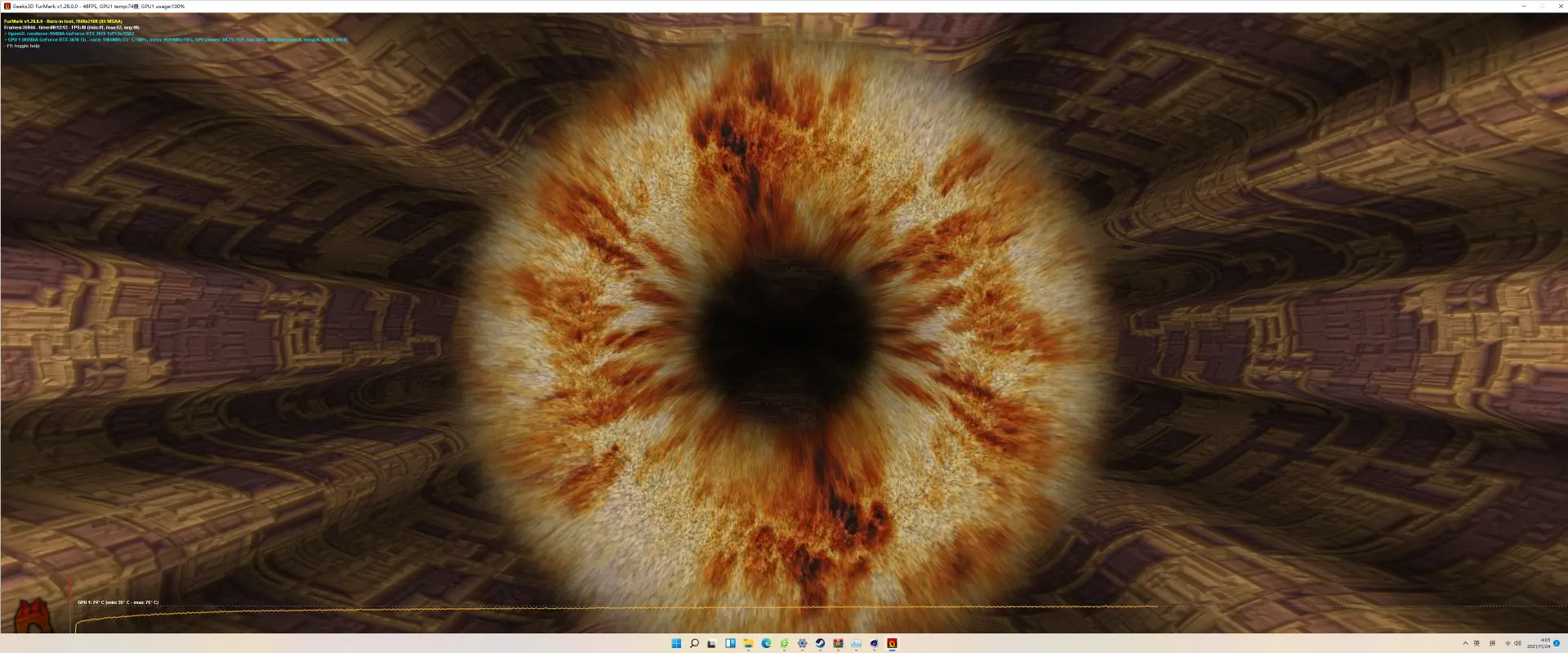Image resolution: width=1568 pixels, height=653 pixels.
Task: Toggle the 拼 pinyin input mode
Action: point(1492,643)
